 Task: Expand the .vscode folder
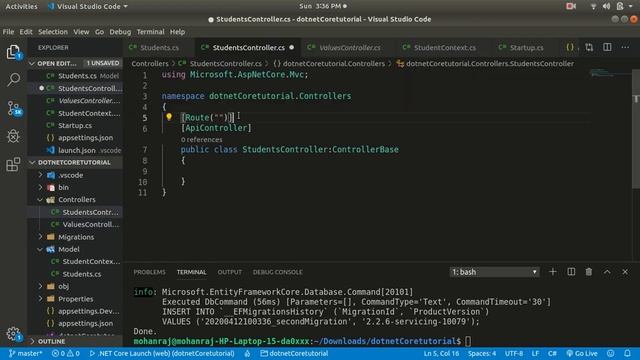(x=40, y=175)
